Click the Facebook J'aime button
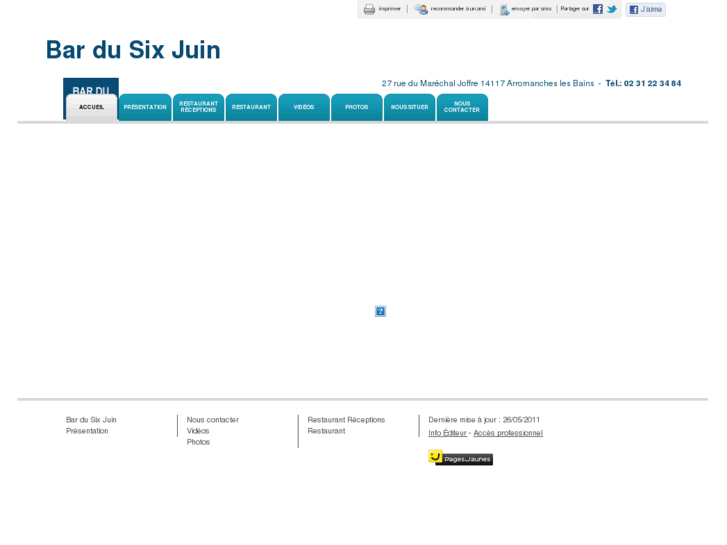The width and height of the screenshot is (727, 545). 645,9
